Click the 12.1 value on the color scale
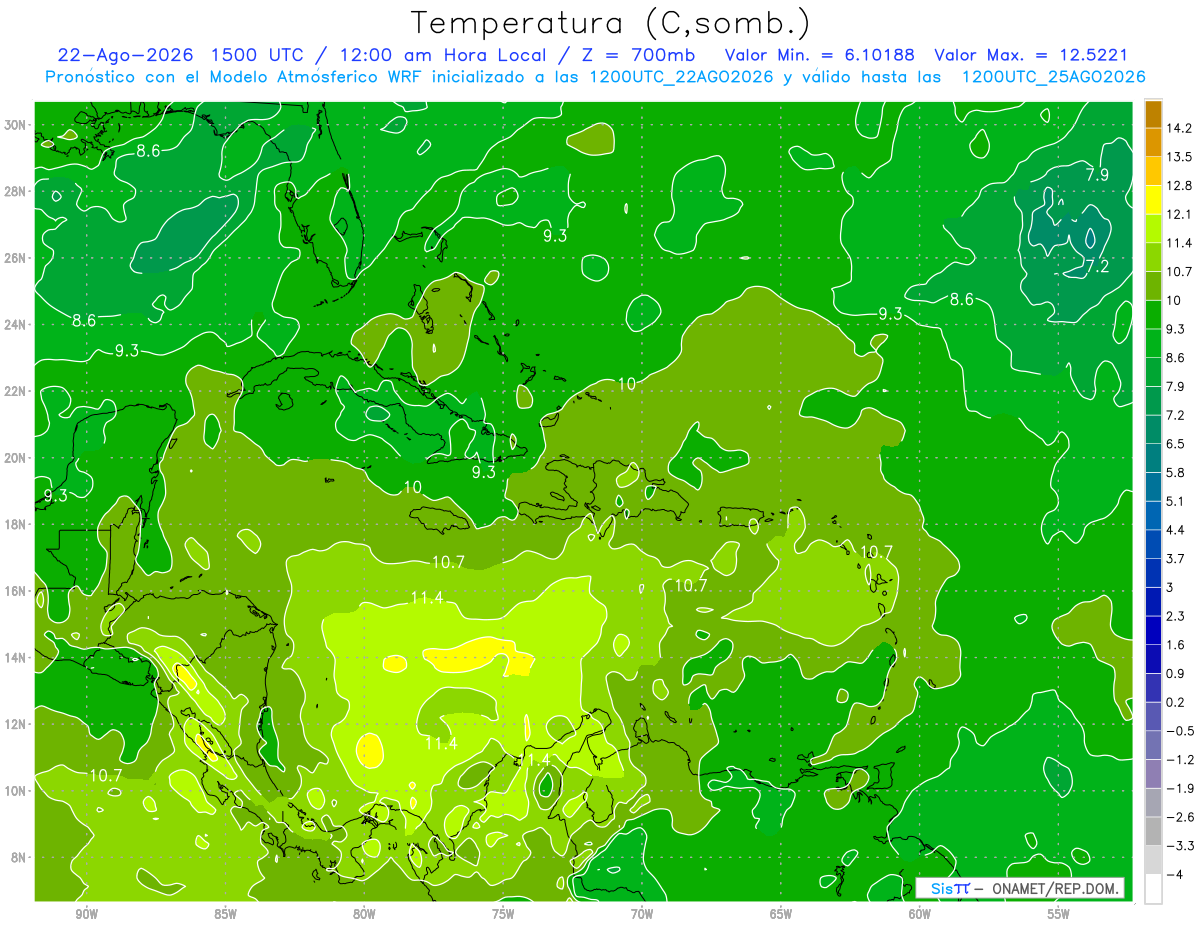The height and width of the screenshot is (927, 1200). 1179,214
